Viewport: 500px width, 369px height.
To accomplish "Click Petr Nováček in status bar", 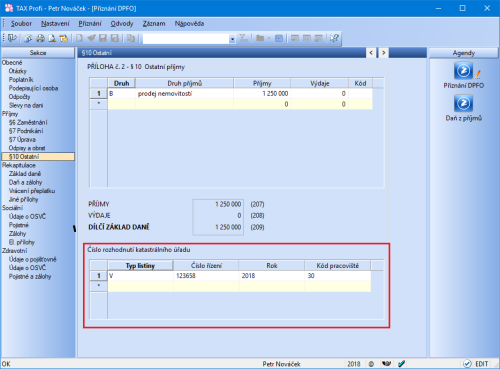I will (x=281, y=364).
